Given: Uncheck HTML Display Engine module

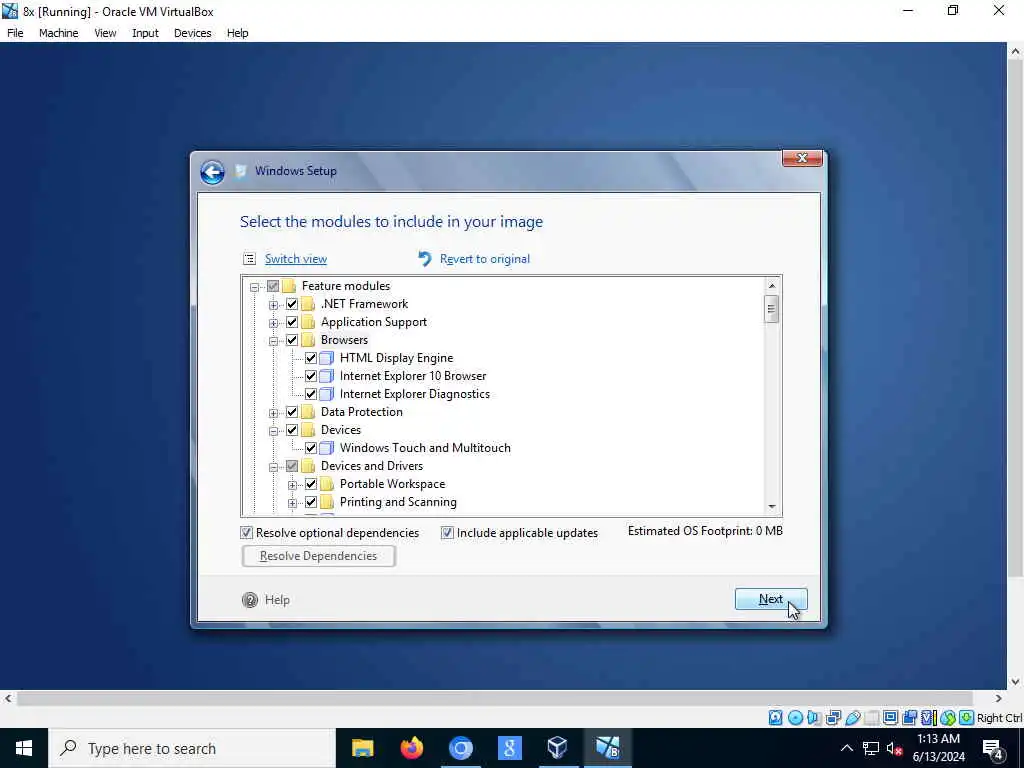Looking at the screenshot, I should tap(311, 358).
